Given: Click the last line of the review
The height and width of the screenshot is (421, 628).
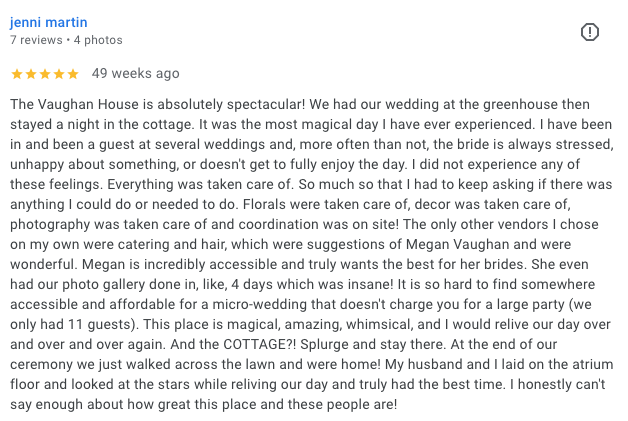Looking at the screenshot, I should click(x=203, y=405).
